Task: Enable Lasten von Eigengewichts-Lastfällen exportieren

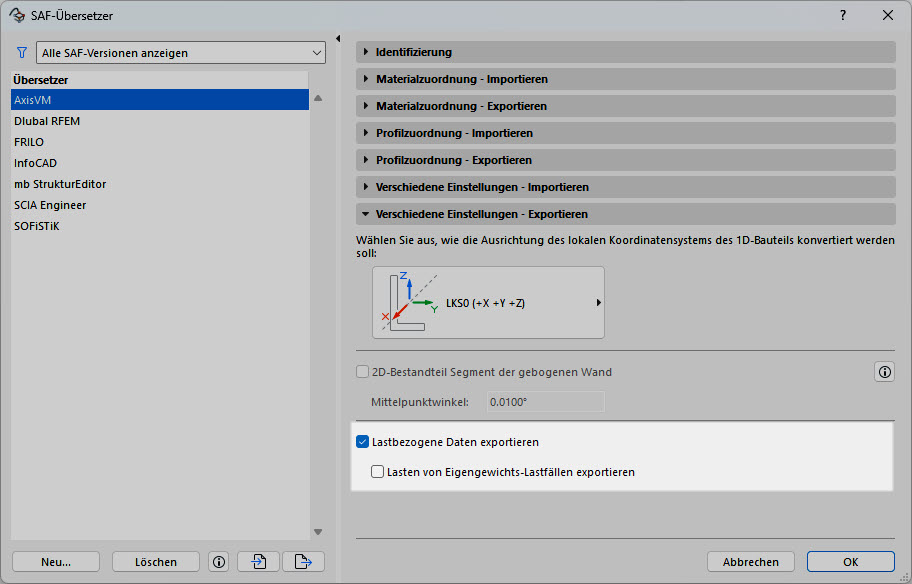Action: [377, 472]
